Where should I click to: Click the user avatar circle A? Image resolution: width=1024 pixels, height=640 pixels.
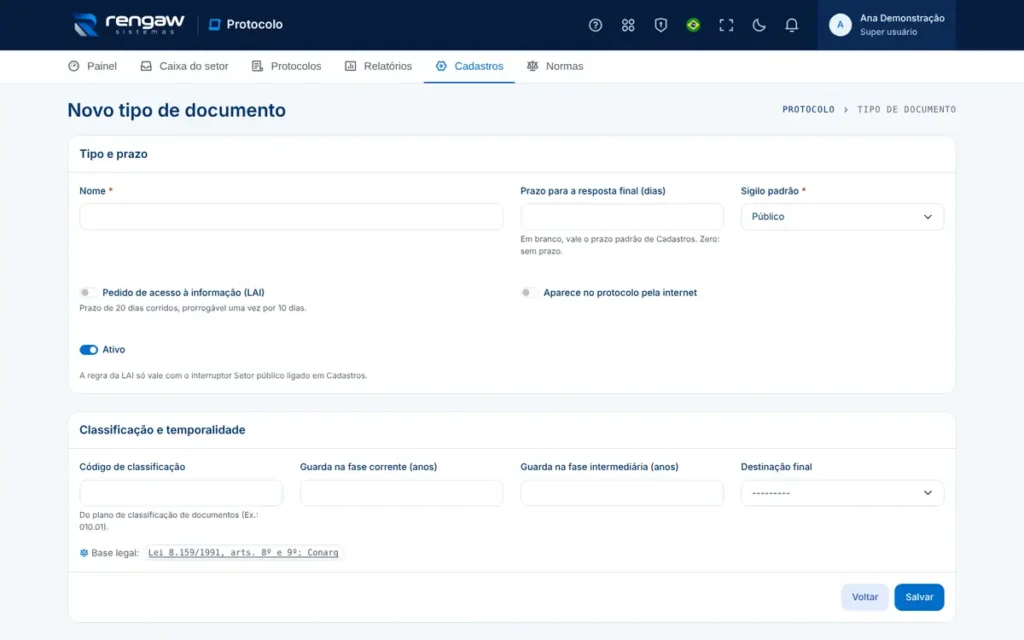point(840,25)
